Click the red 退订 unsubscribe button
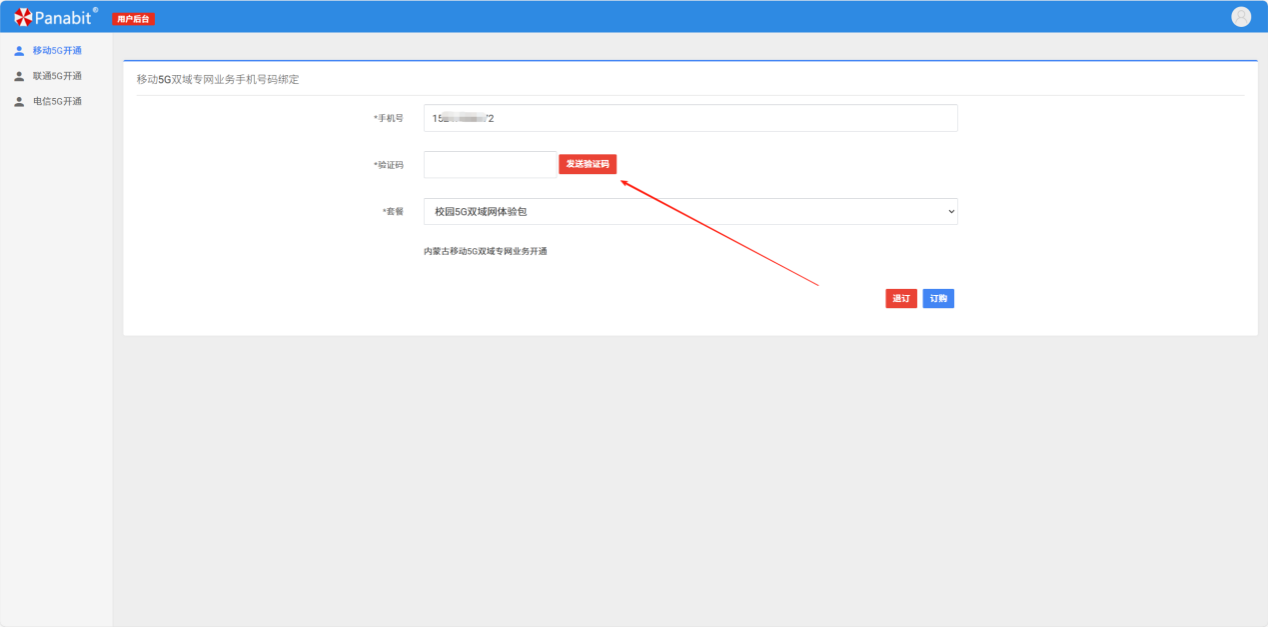Screen dimensions: 1268x627 point(901,299)
